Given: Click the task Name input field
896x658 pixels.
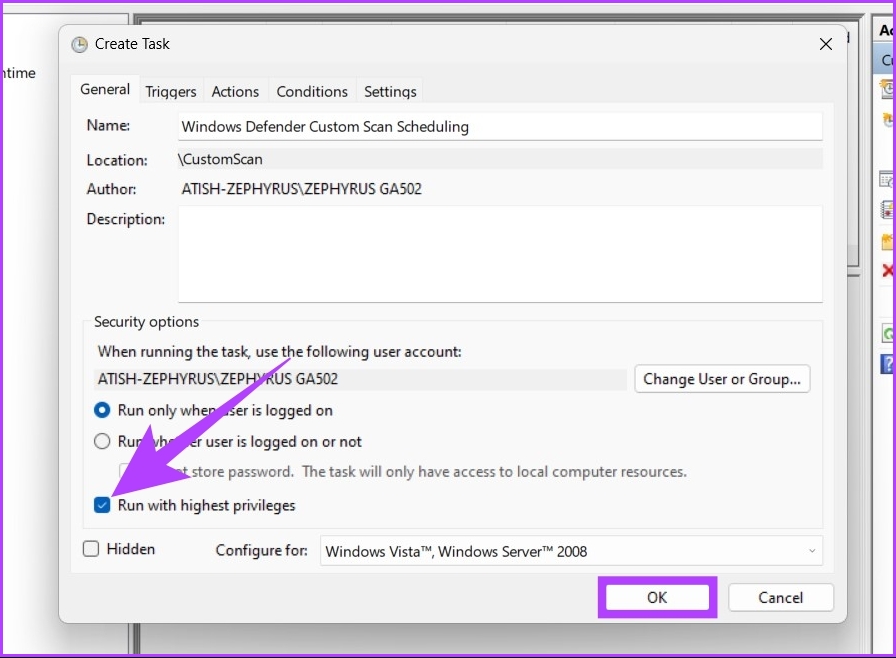Looking at the screenshot, I should coord(500,126).
